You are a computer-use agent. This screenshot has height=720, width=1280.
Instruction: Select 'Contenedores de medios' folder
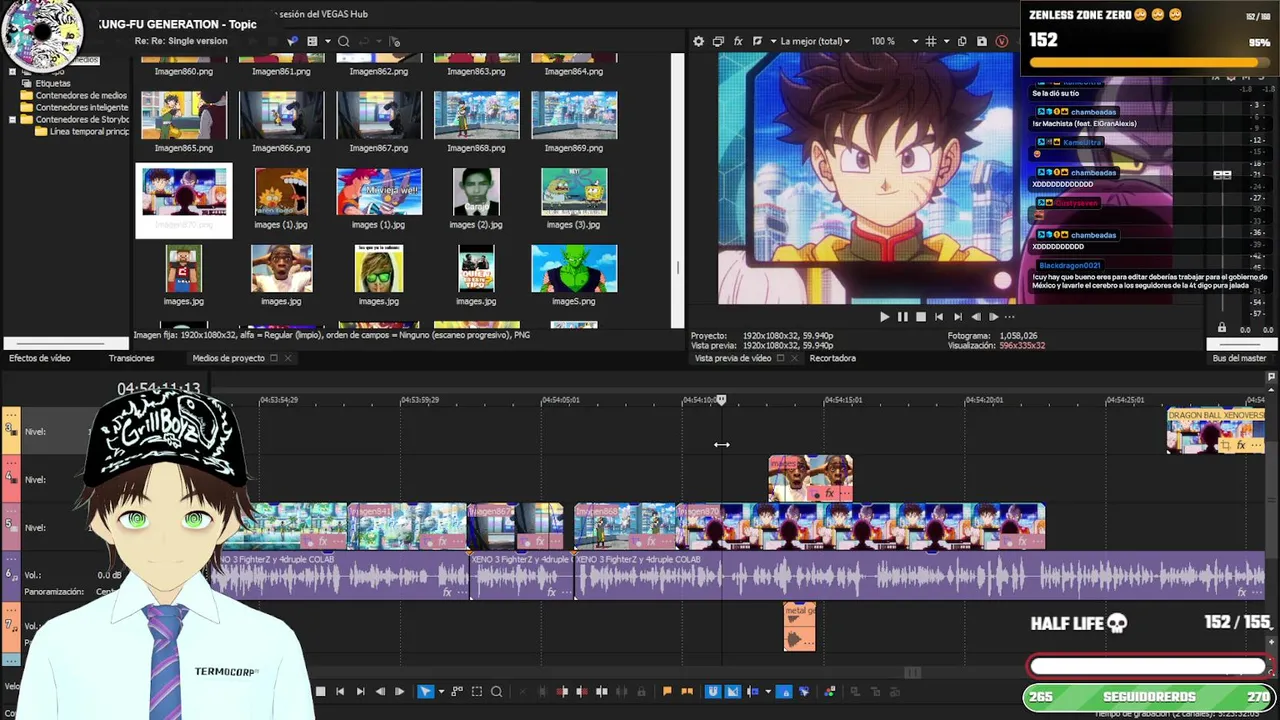click(81, 96)
